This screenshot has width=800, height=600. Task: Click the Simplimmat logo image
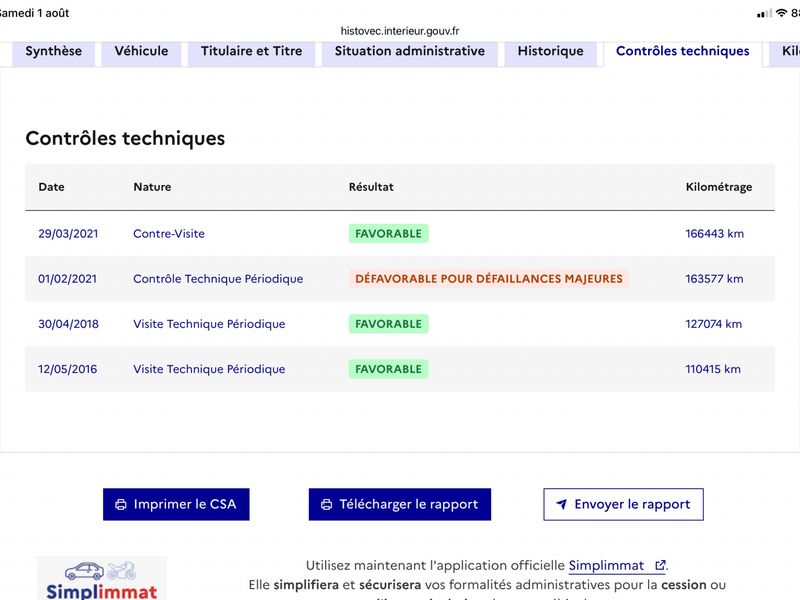point(102,579)
